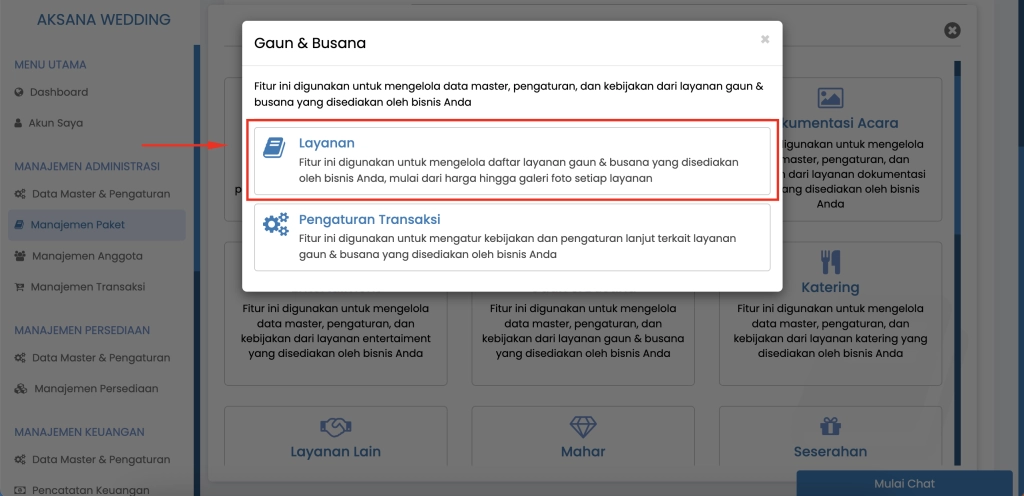The width and height of the screenshot is (1024, 496).
Task: Open the Mahar card title
Action: pos(583,452)
